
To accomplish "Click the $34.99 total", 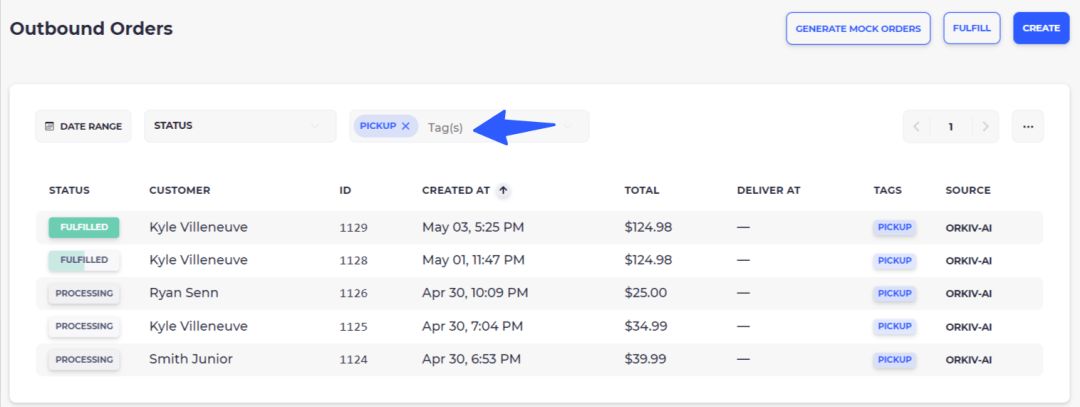I will click(645, 326).
